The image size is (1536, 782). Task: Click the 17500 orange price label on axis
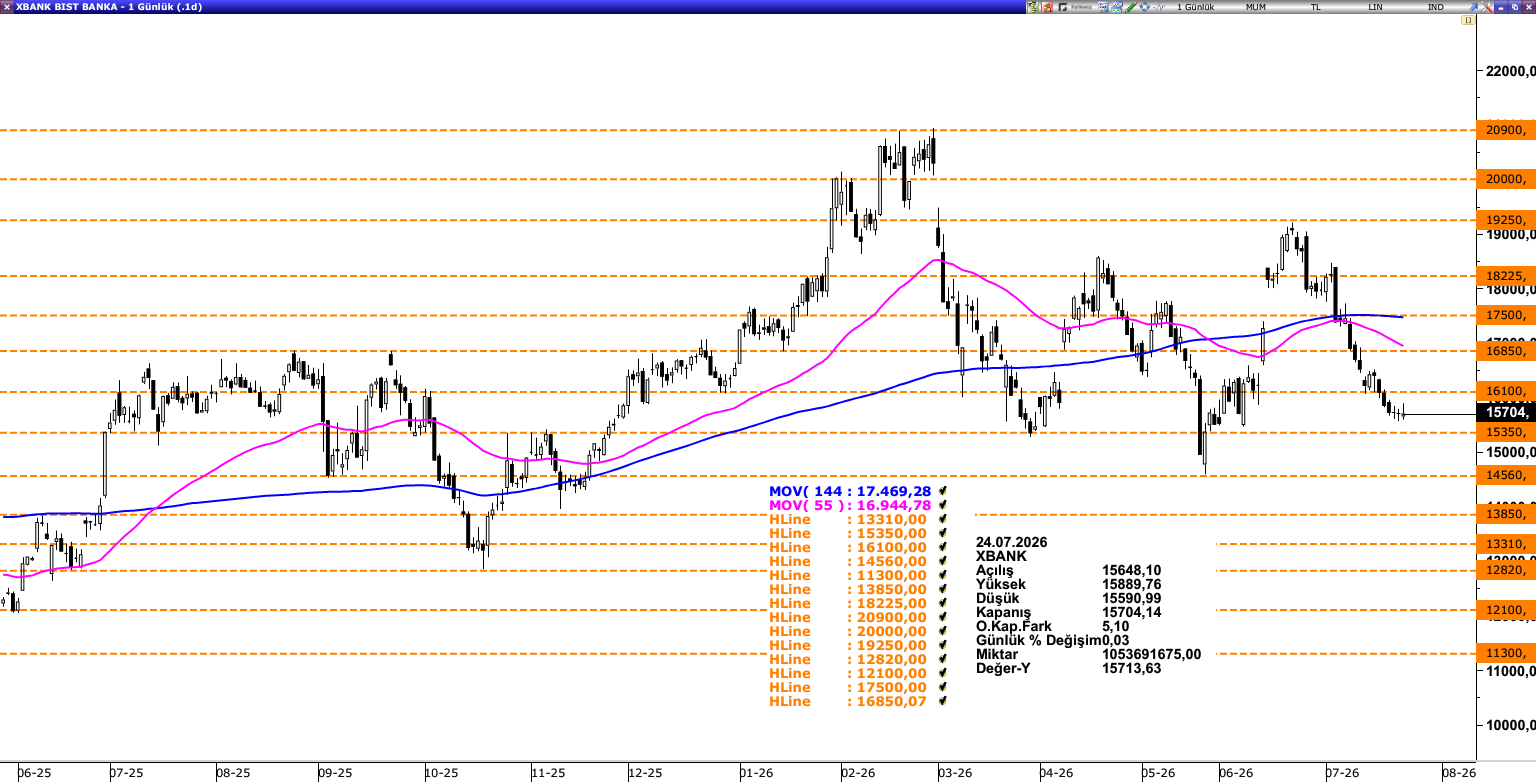click(1505, 315)
